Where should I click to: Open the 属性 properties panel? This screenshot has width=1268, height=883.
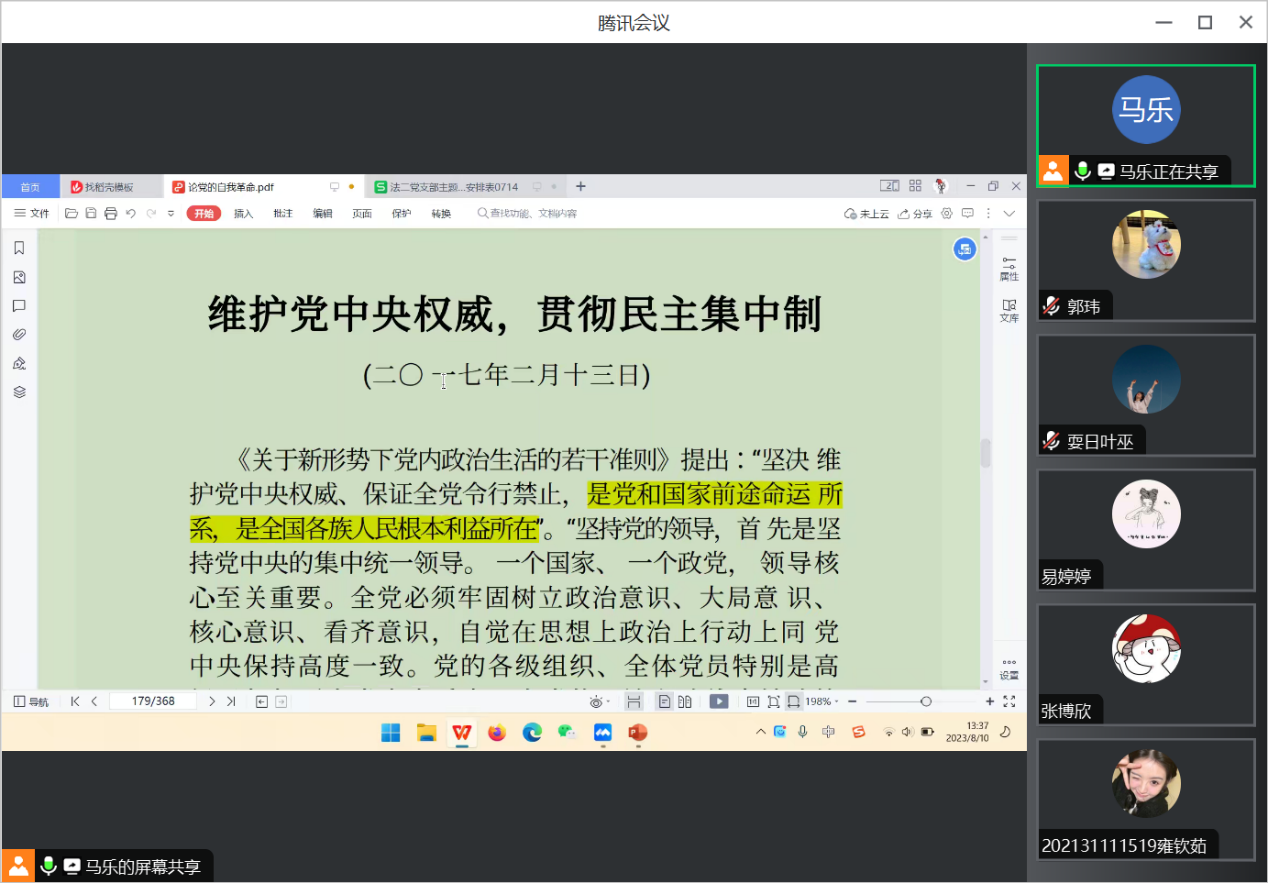[x=1009, y=268]
